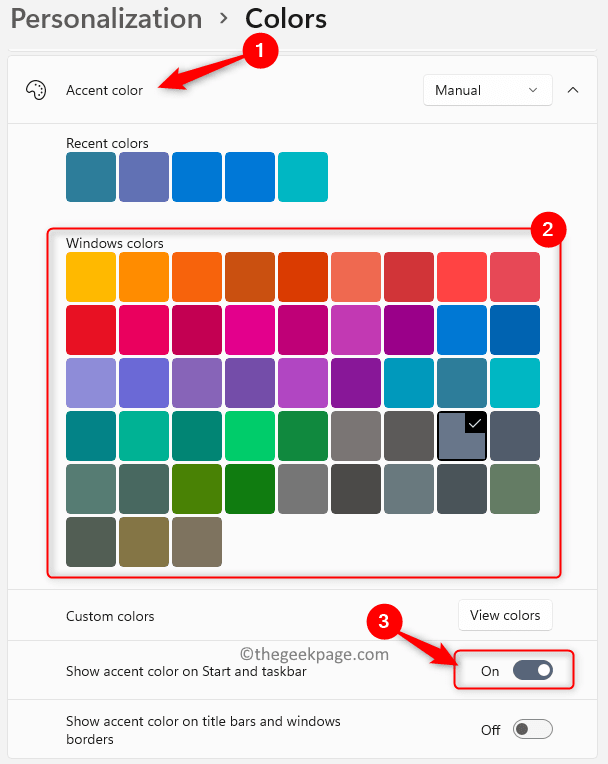The width and height of the screenshot is (608, 764).
Task: Select the checkmarked slate gray swatch
Action: [462, 436]
